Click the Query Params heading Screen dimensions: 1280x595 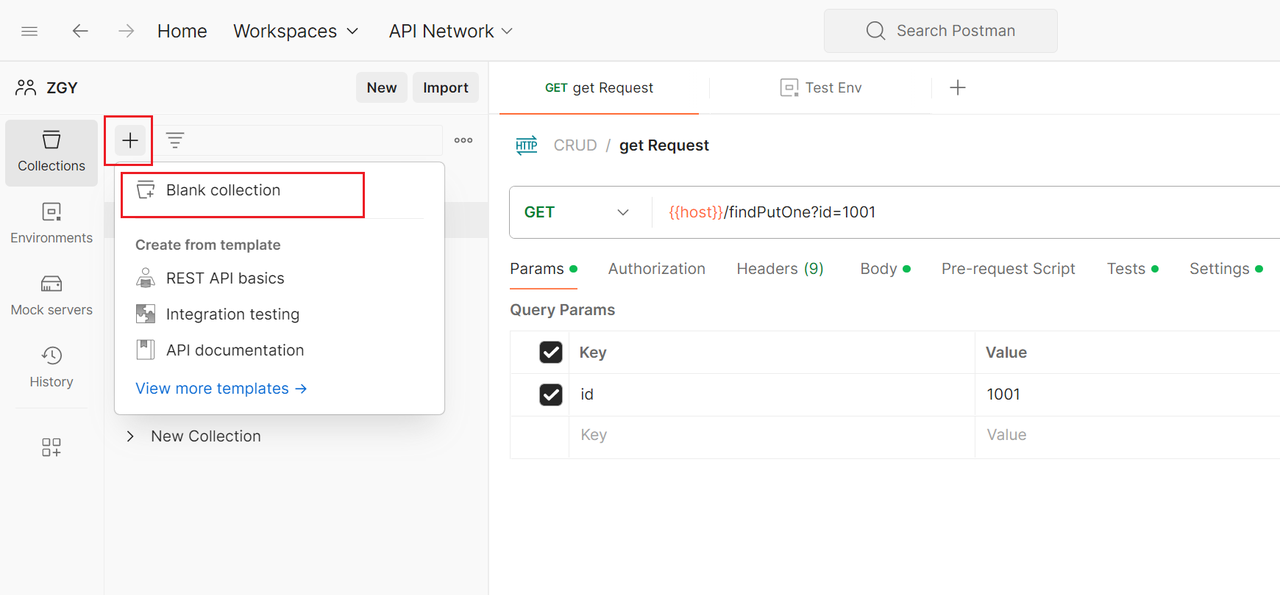(562, 310)
